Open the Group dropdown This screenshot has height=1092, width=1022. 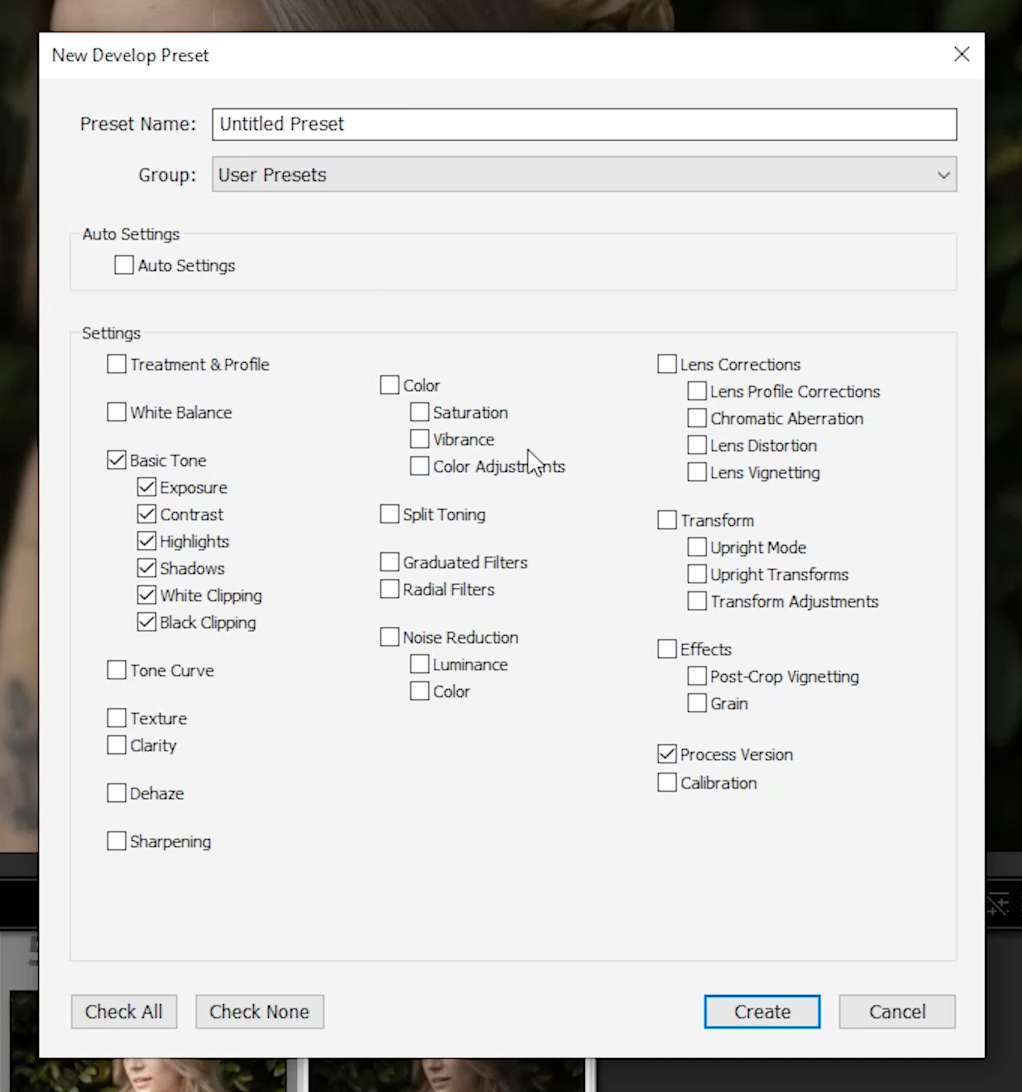click(x=941, y=174)
